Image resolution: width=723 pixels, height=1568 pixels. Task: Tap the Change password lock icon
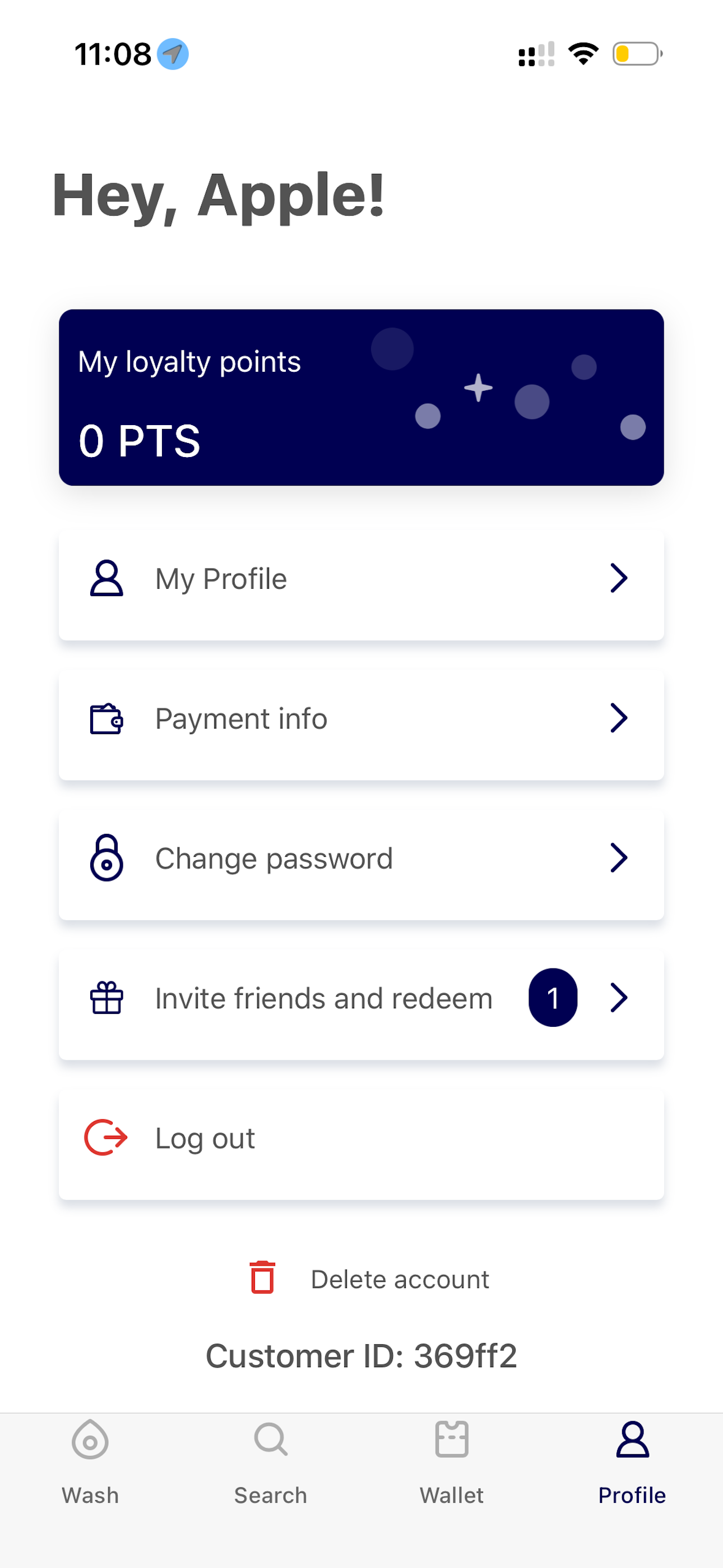(x=106, y=857)
